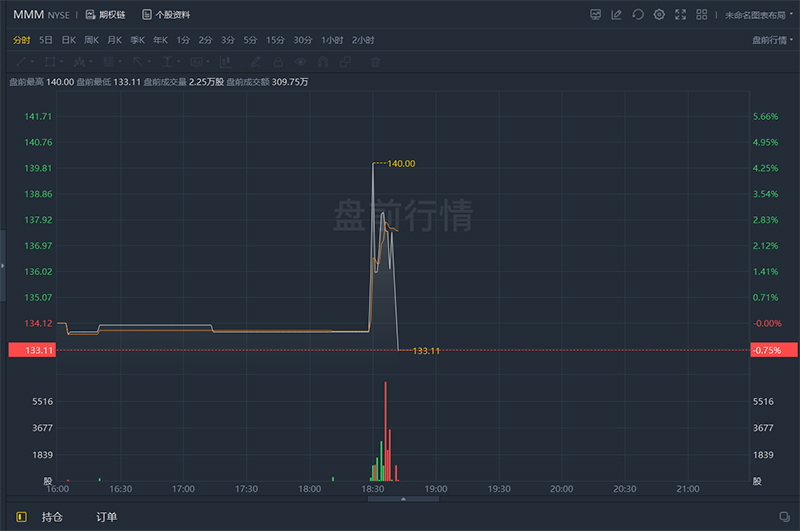
Task: Expand the 未命名图表布局 layout dropdown
Action: click(759, 15)
